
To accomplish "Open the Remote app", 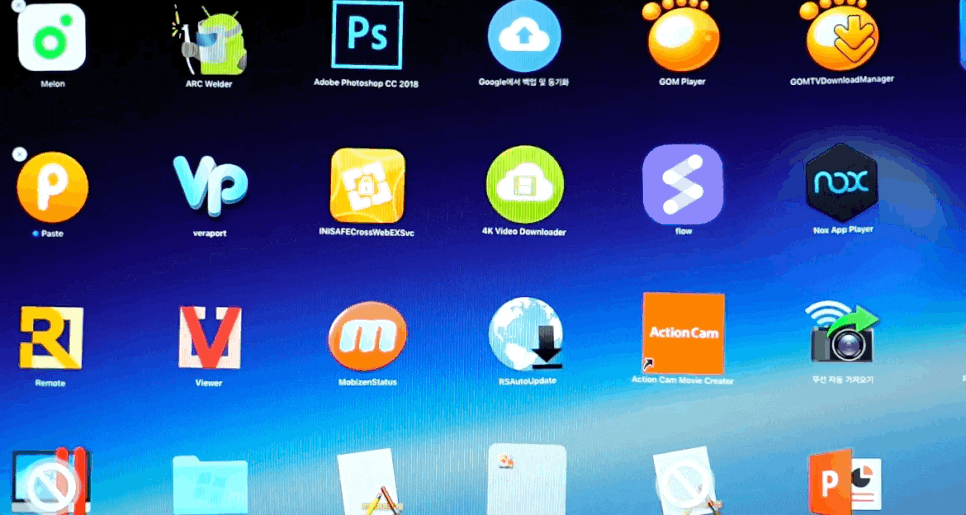I will click(51, 338).
